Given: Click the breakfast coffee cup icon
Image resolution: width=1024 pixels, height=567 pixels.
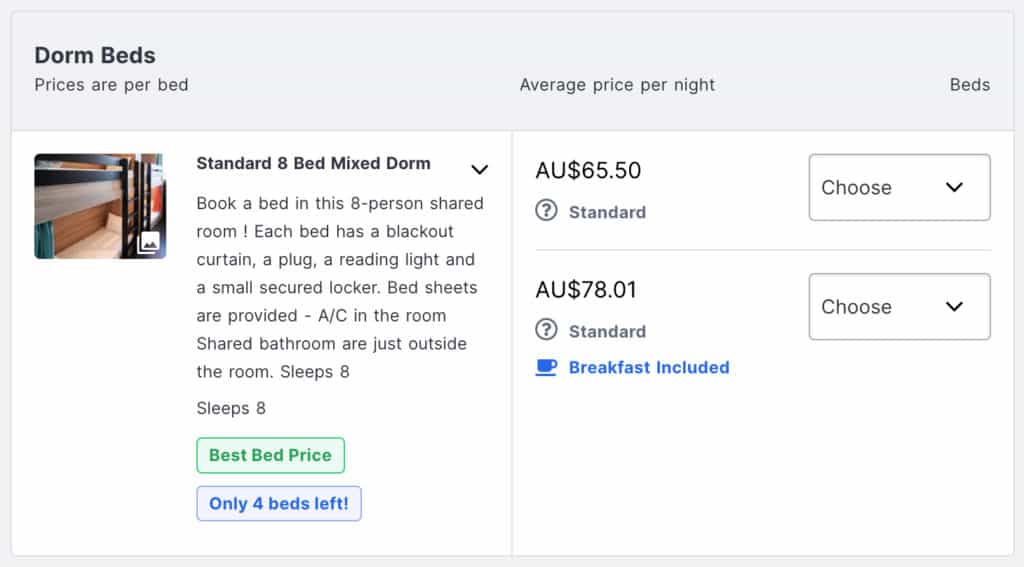Looking at the screenshot, I should pos(546,367).
